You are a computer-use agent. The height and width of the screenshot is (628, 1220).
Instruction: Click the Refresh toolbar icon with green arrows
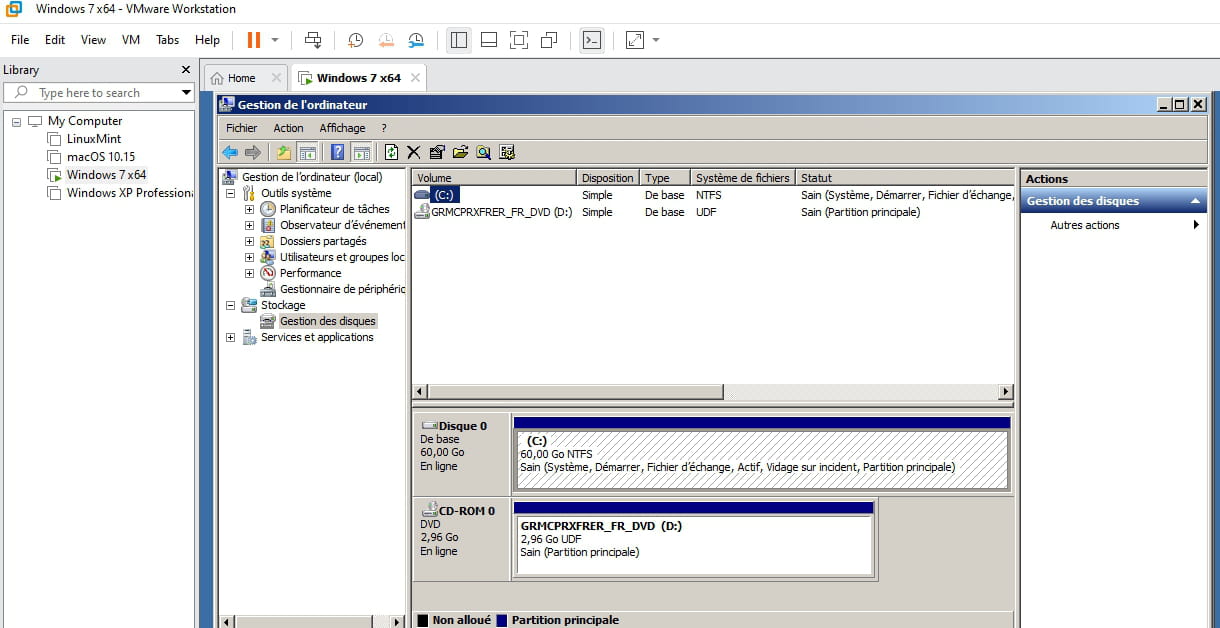tap(391, 152)
